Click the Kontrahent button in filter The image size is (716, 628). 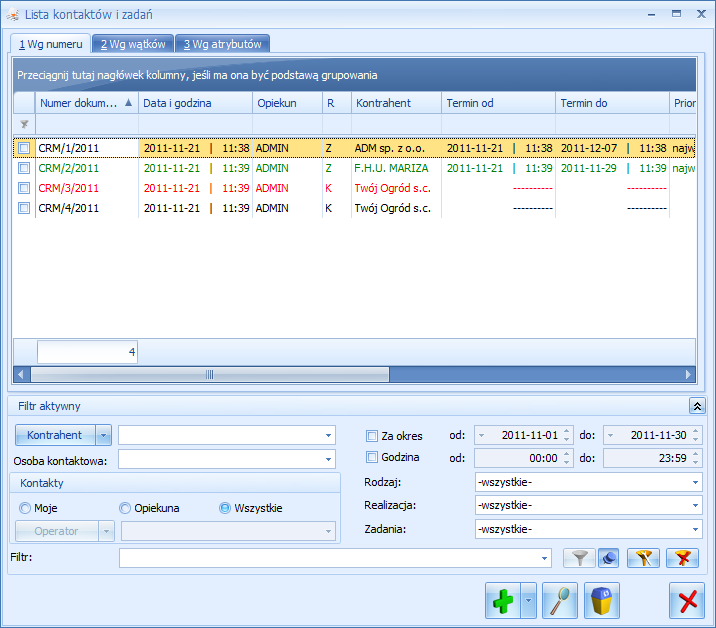pyautogui.click(x=55, y=435)
